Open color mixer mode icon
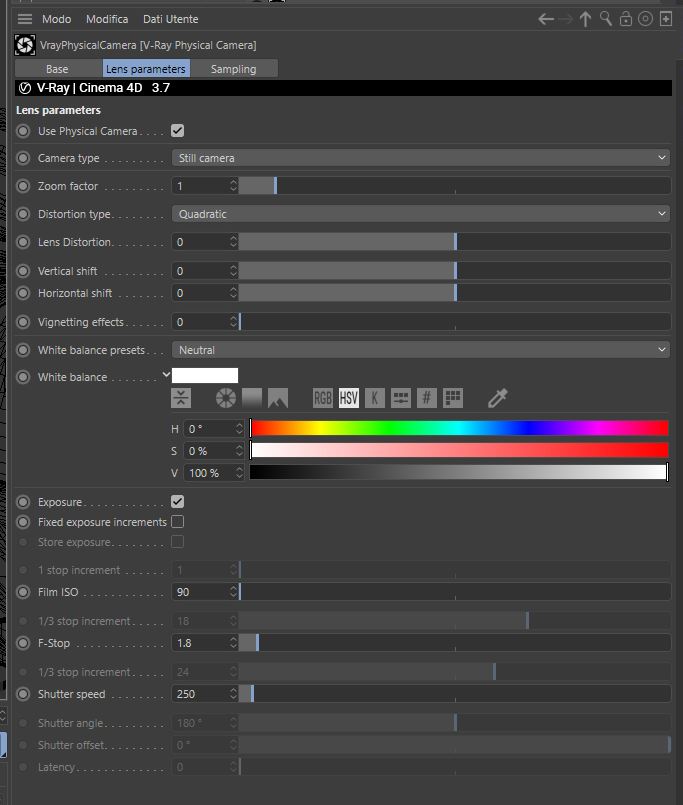 401,398
